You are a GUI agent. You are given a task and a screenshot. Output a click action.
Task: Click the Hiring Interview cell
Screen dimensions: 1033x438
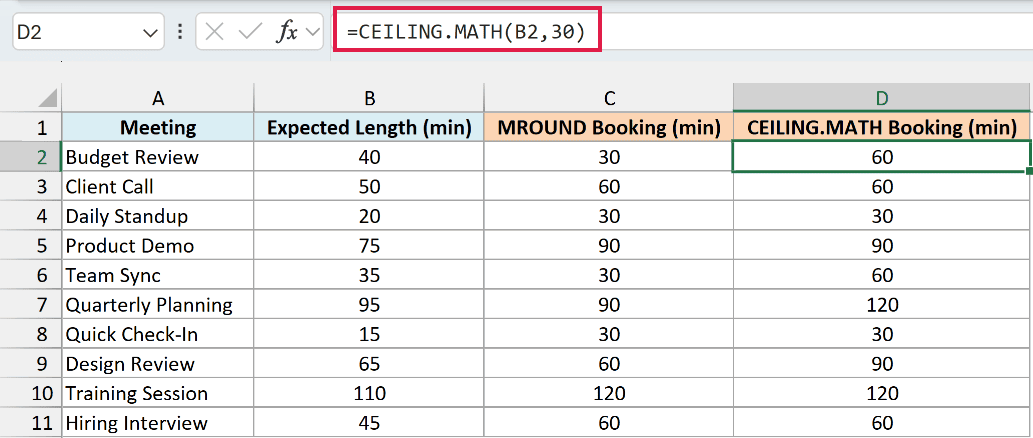tap(157, 423)
